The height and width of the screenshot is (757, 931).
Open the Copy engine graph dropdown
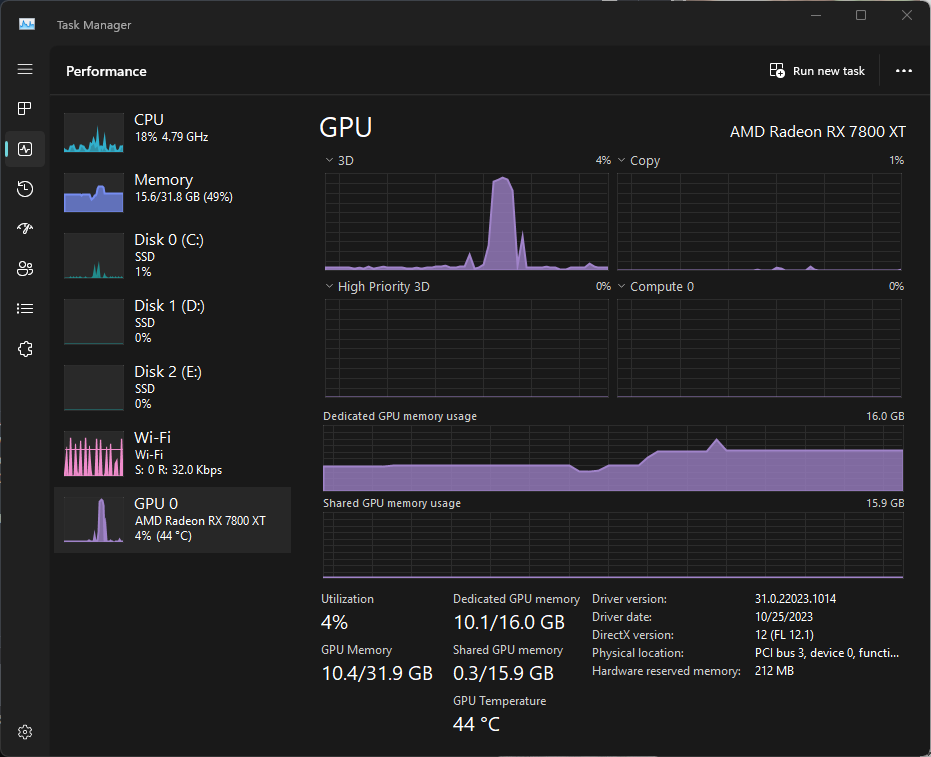point(639,160)
